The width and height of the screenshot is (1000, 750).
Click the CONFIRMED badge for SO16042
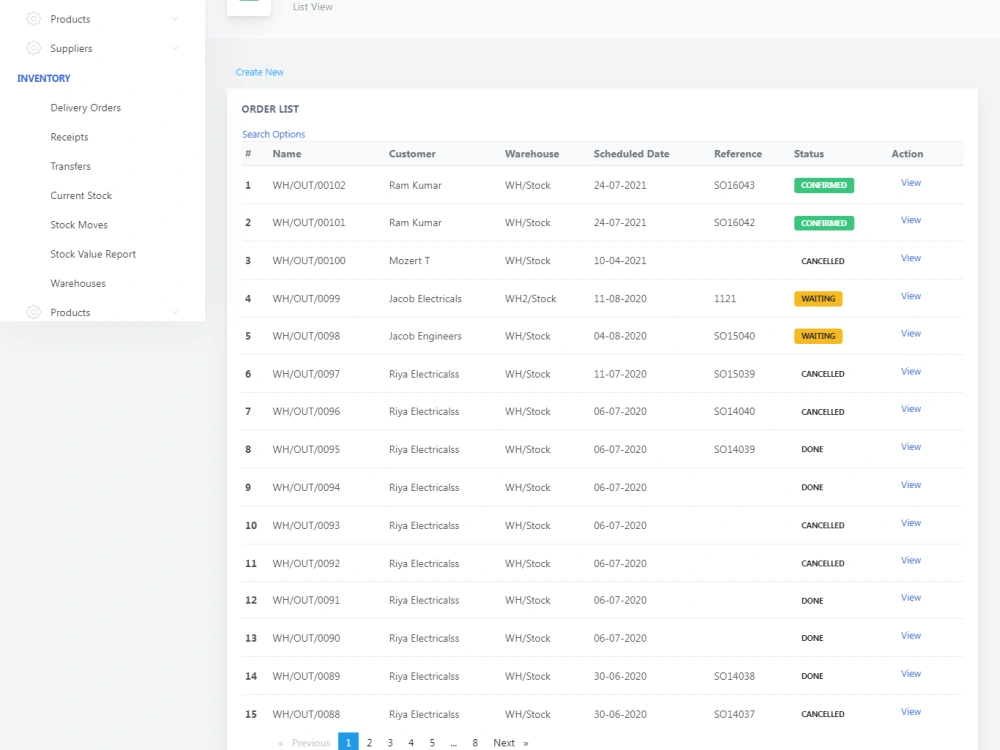click(824, 223)
